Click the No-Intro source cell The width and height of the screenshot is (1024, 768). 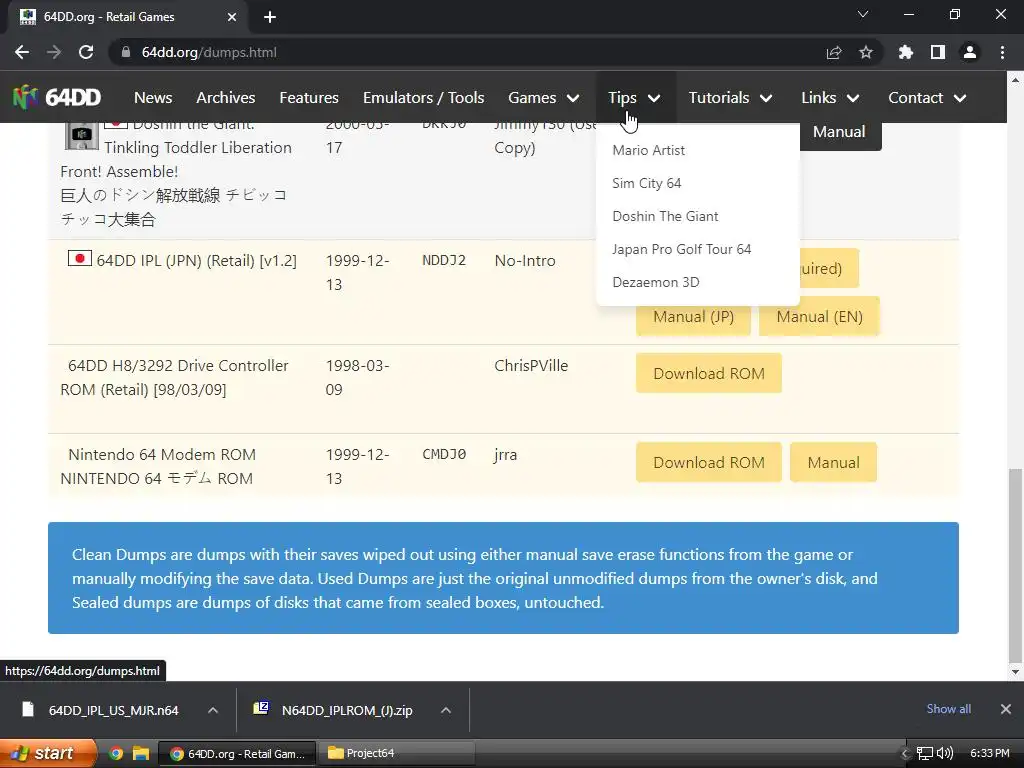click(525, 261)
